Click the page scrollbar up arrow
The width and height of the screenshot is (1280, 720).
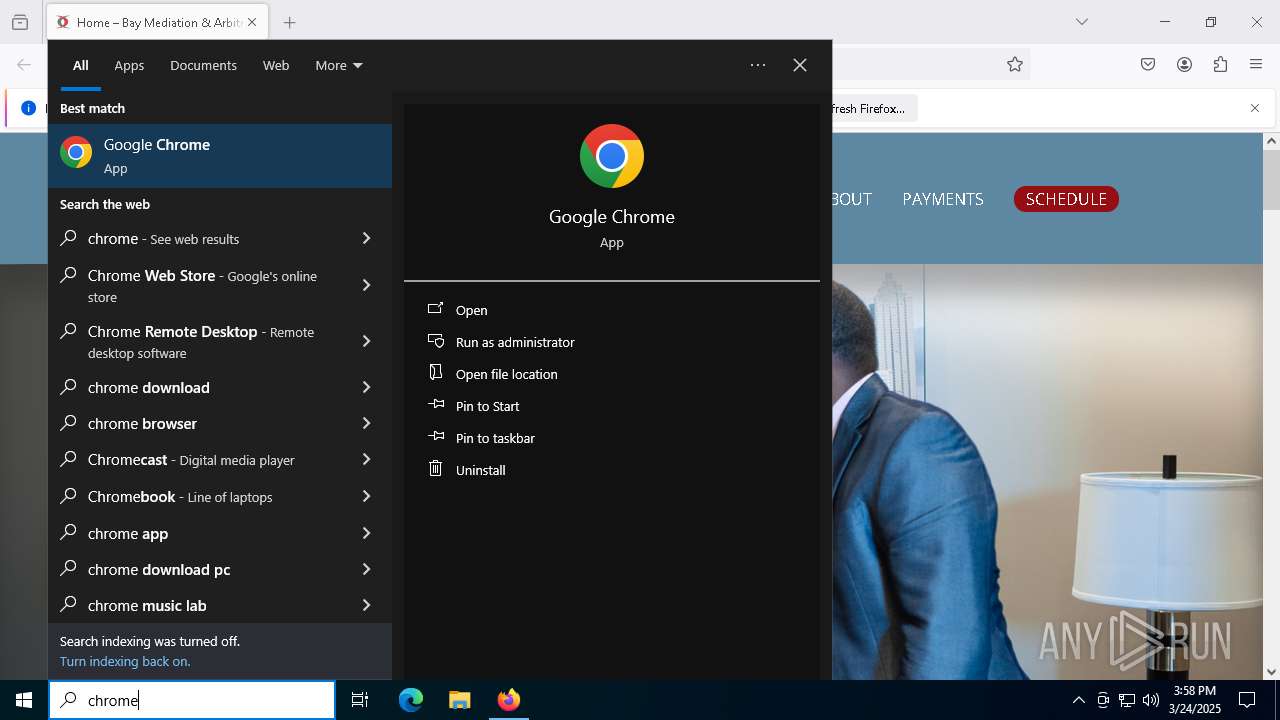[1271, 141]
